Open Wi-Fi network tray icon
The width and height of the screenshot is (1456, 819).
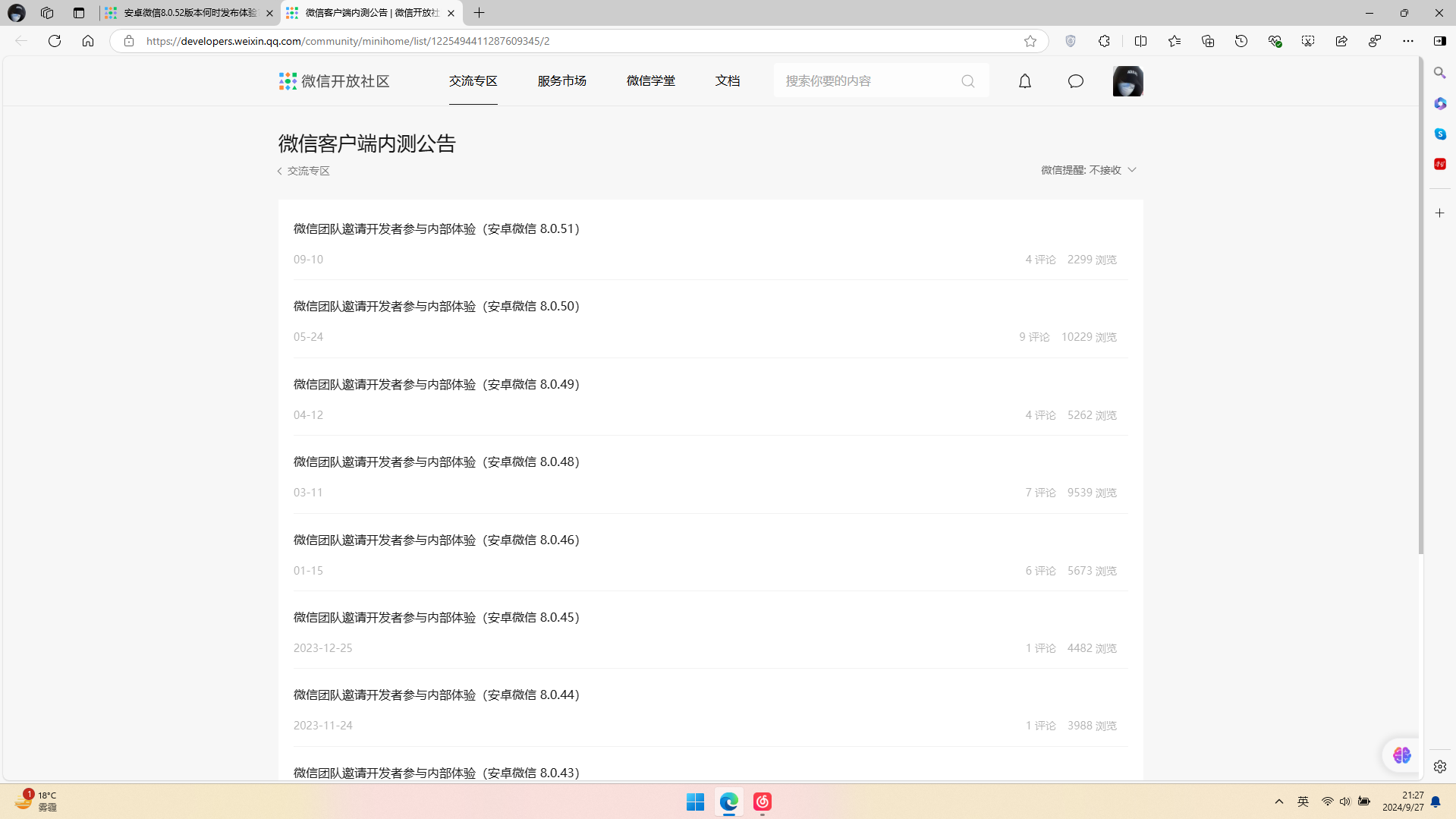click(1327, 802)
